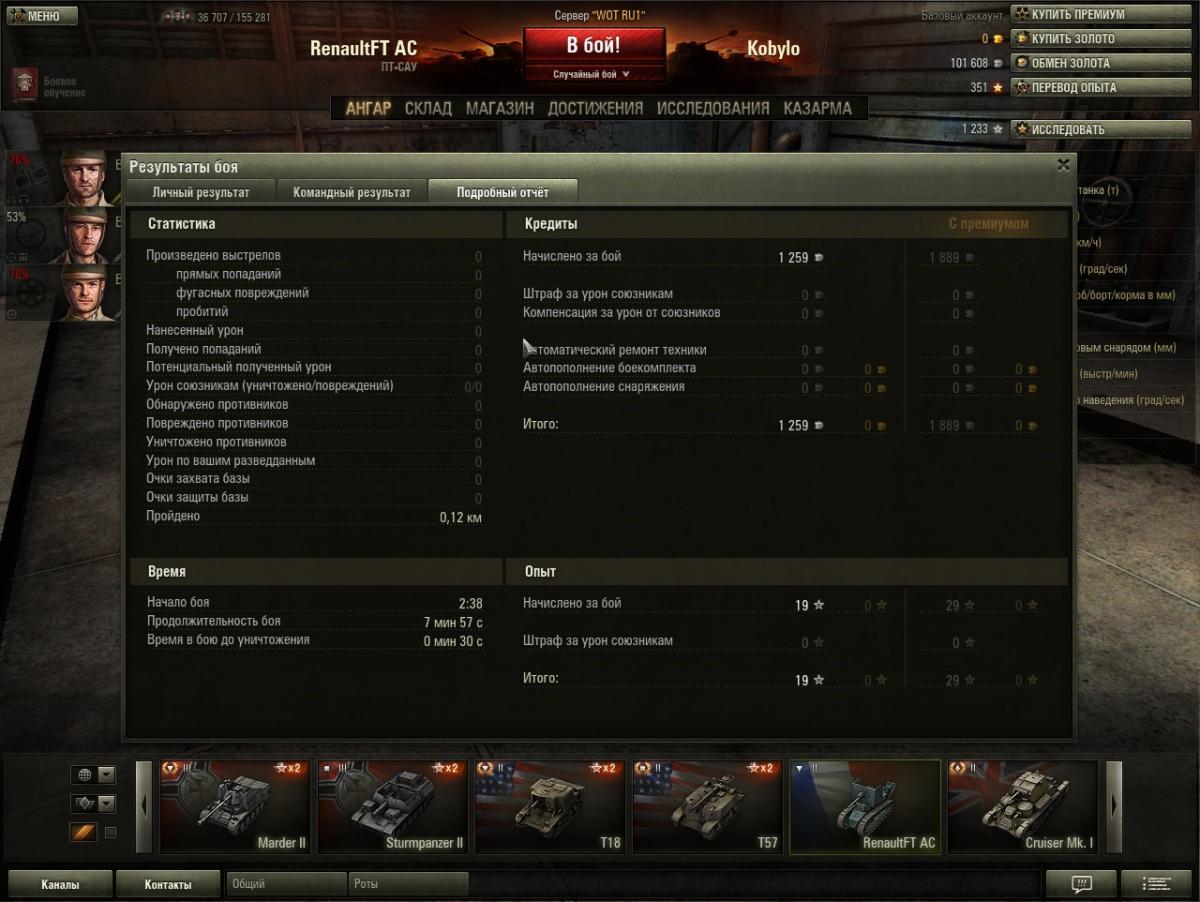Click the Опыт Итого value 19

coord(802,681)
